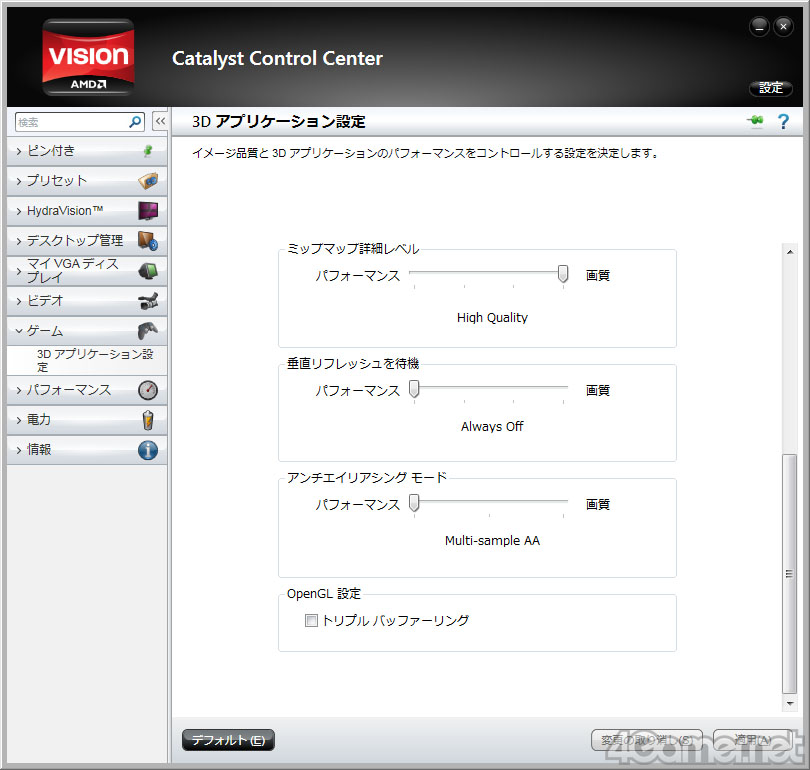Click the green pin icon in header
This screenshot has width=810, height=770.
pyautogui.click(x=755, y=121)
